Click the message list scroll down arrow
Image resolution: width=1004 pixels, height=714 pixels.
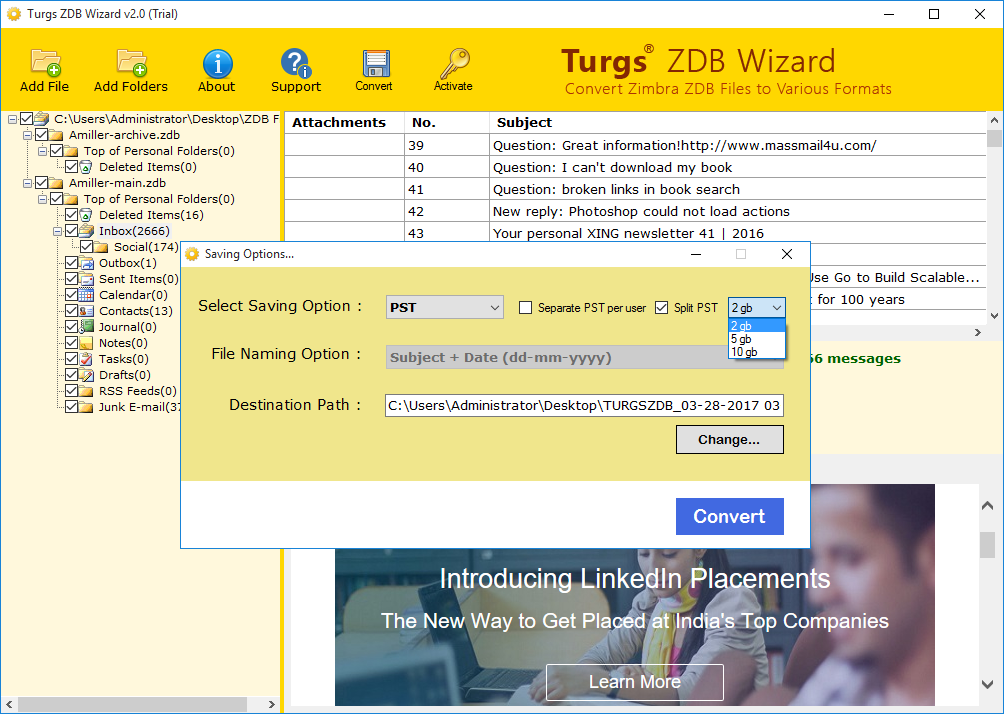tap(994, 315)
